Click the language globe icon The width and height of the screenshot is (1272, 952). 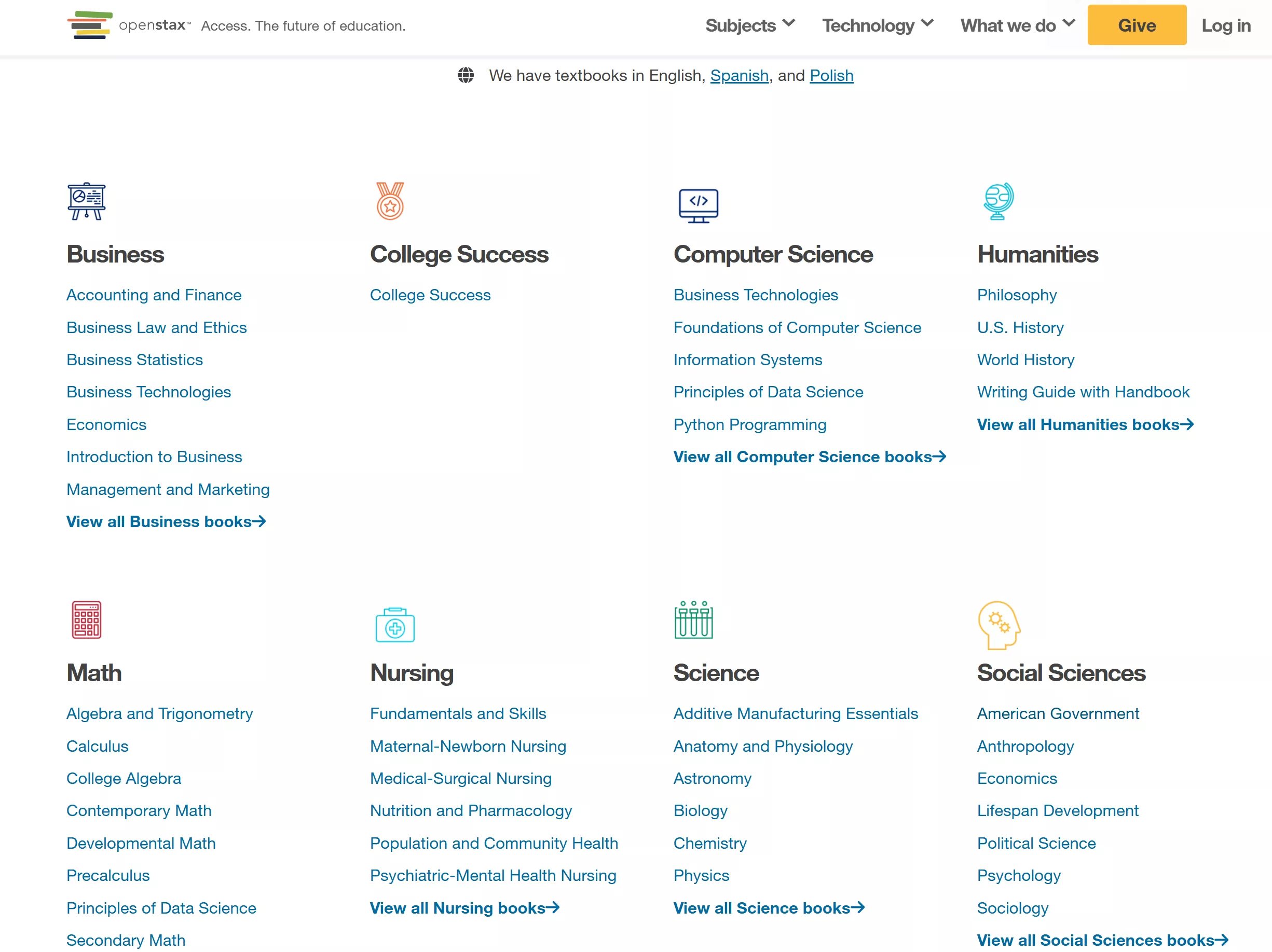(x=466, y=75)
